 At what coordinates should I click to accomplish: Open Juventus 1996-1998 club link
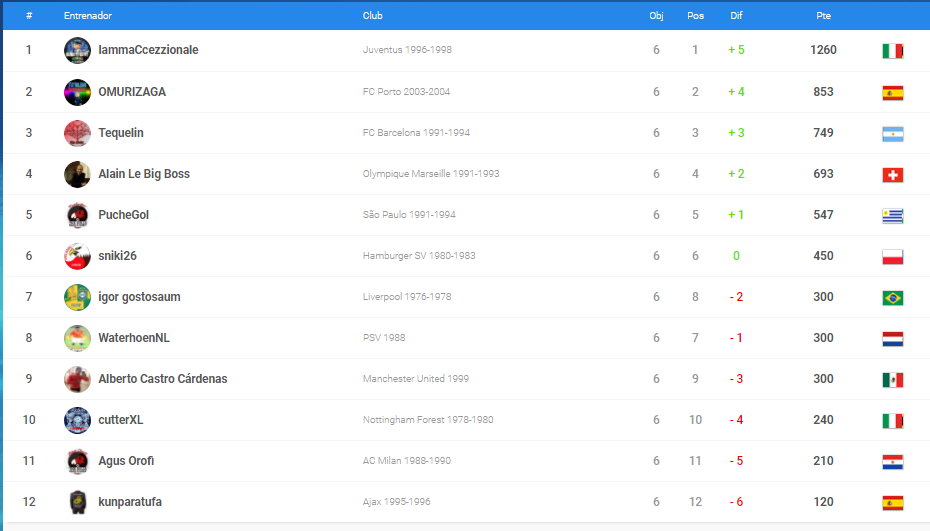pyautogui.click(x=407, y=50)
